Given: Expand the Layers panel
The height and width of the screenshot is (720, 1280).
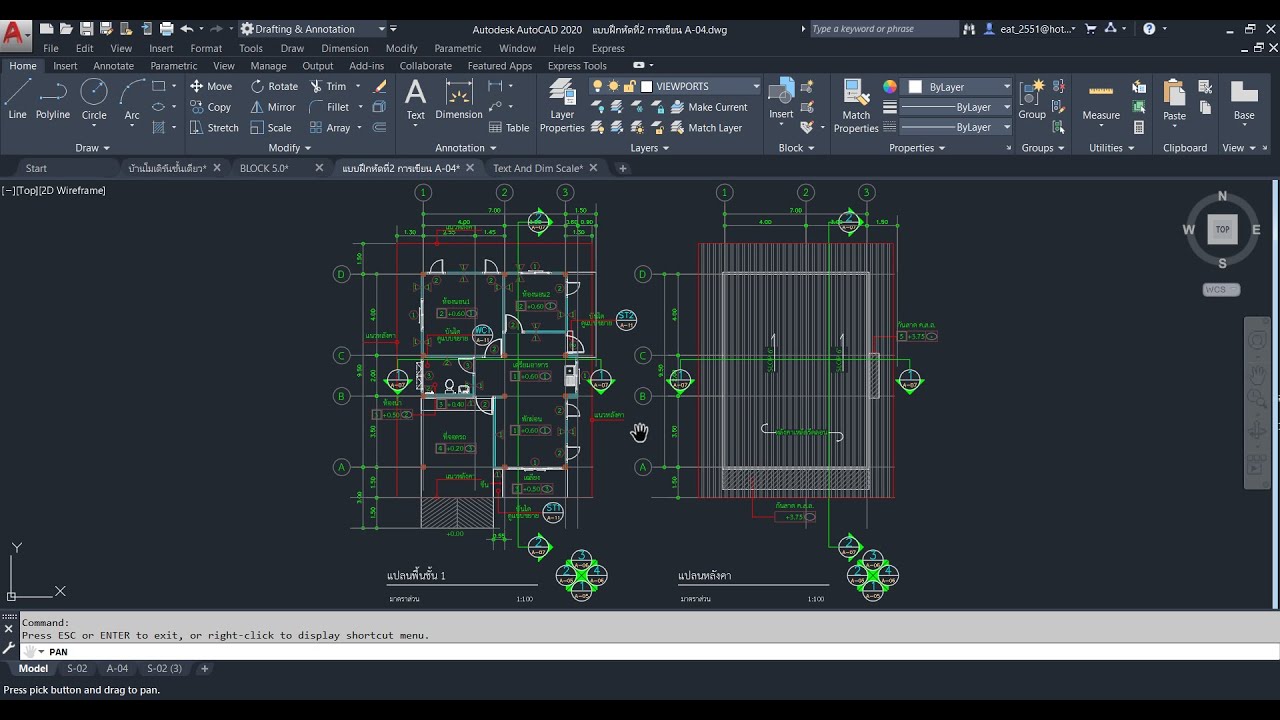Looking at the screenshot, I should (650, 148).
